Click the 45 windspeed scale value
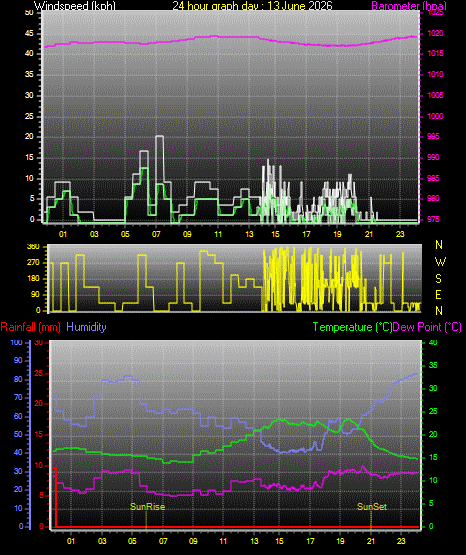This screenshot has width=466, height=555. [29, 34]
